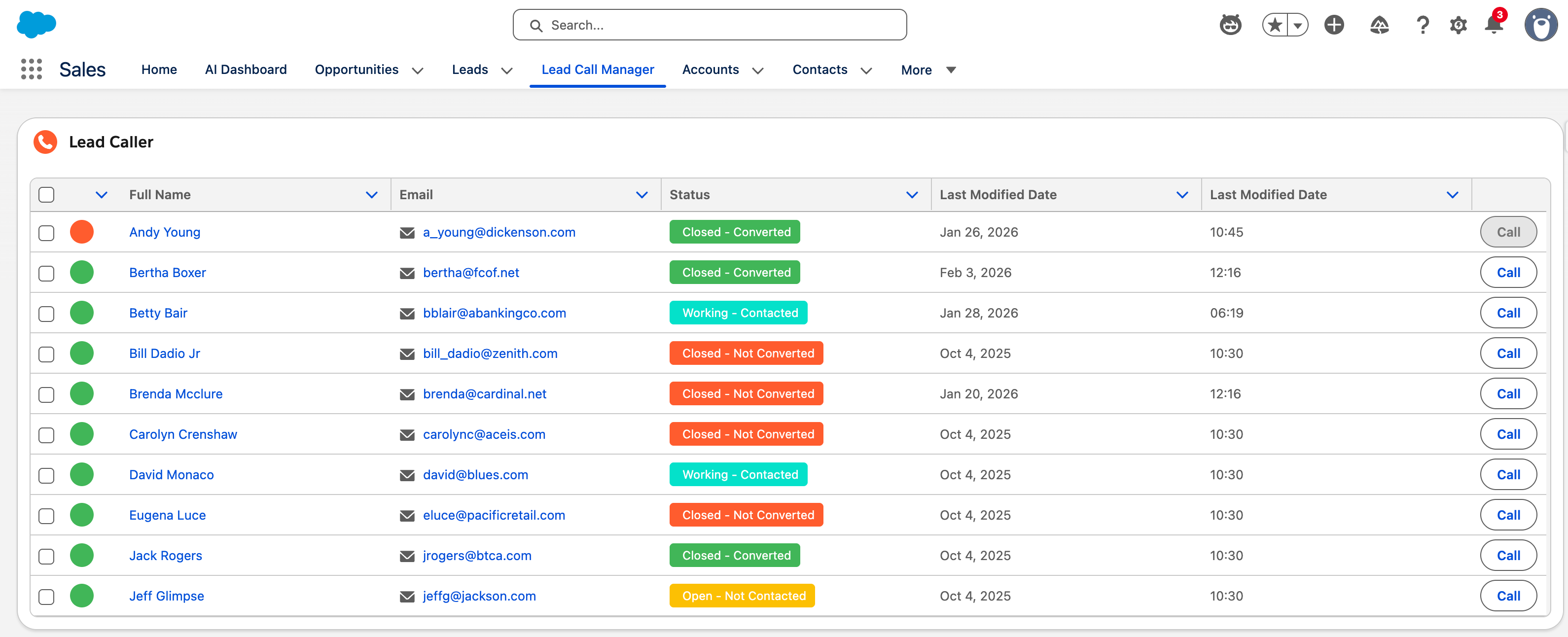Open the Carolyn Crenshaw lead link
The image size is (1568, 637).
point(182,434)
